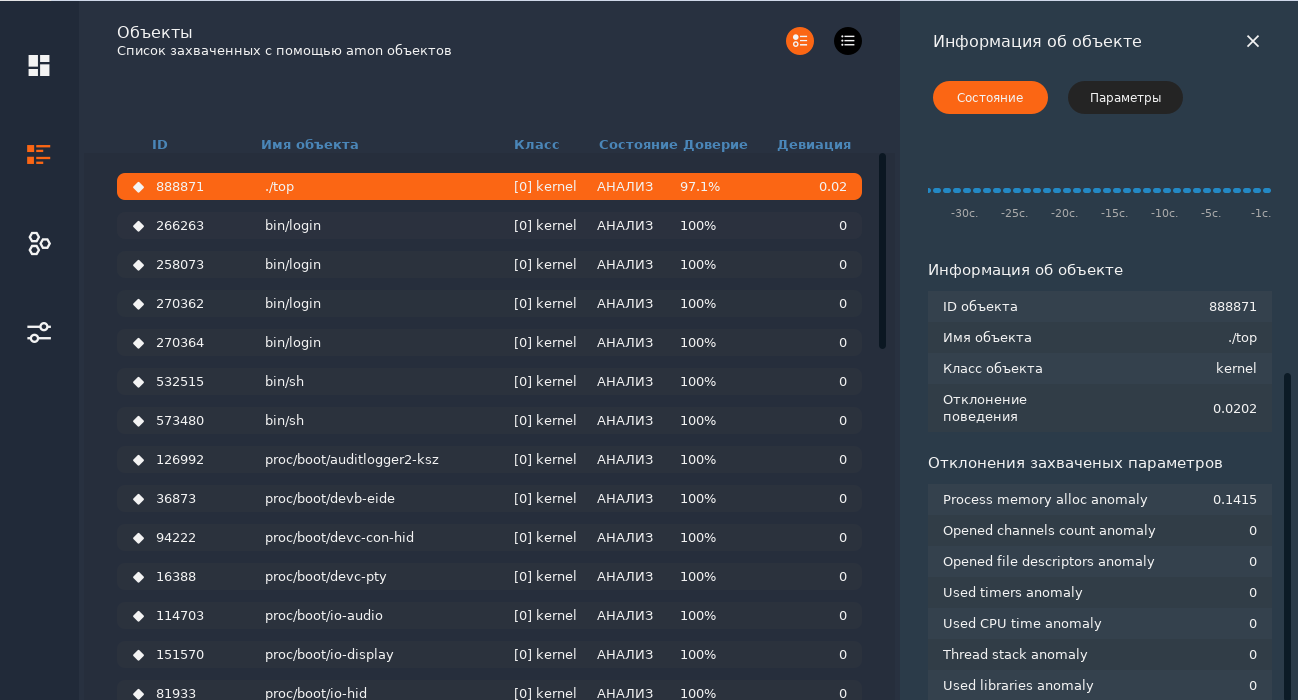This screenshot has width=1298, height=700.
Task: Switch to orange detailed list view
Action: [799, 41]
